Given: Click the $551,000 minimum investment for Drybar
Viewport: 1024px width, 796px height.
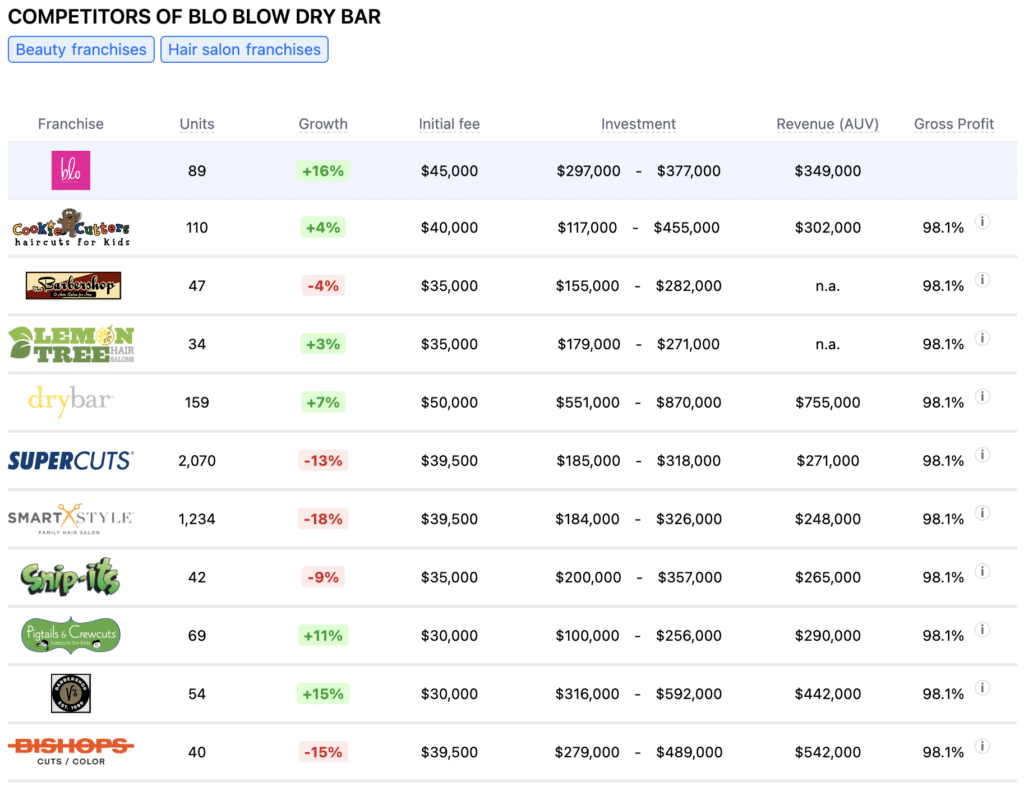Looking at the screenshot, I should [587, 402].
